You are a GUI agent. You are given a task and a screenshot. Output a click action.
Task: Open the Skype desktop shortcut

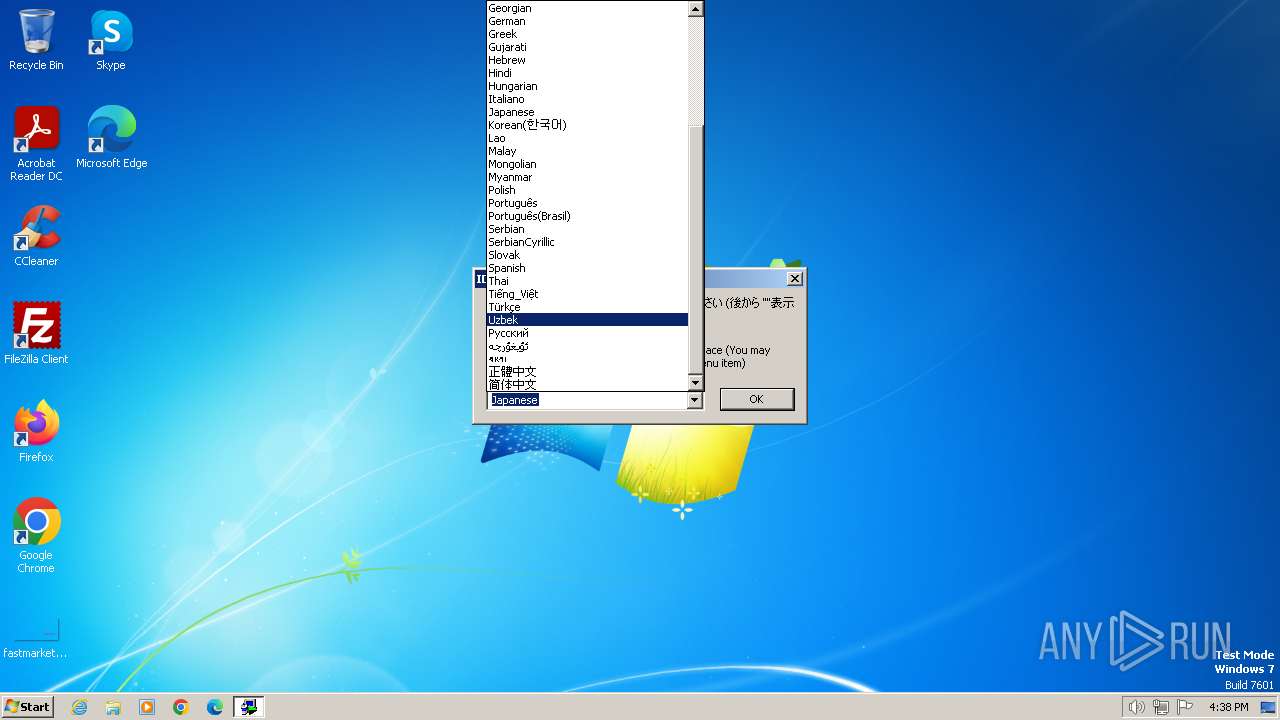(110, 40)
